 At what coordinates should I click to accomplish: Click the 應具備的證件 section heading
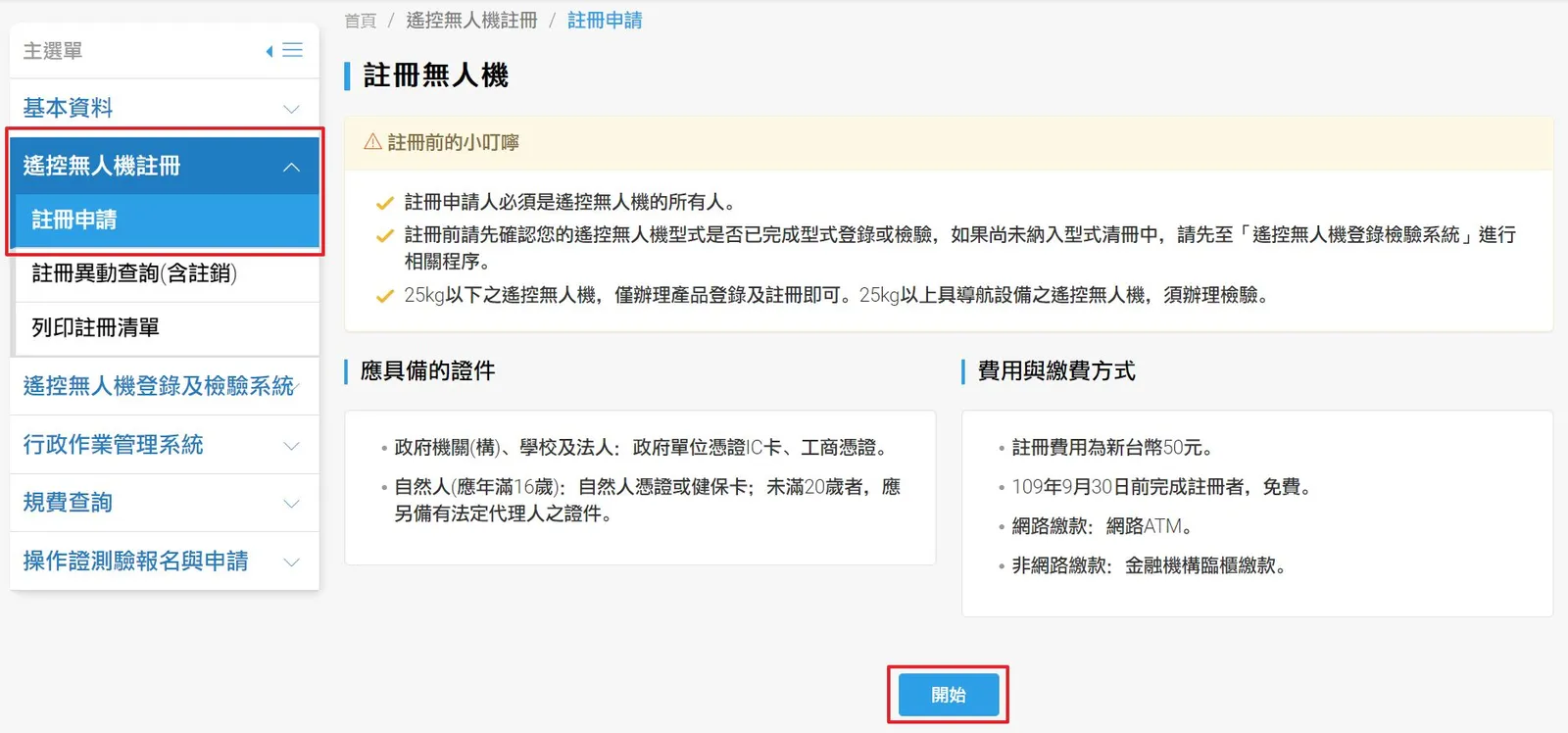[428, 370]
